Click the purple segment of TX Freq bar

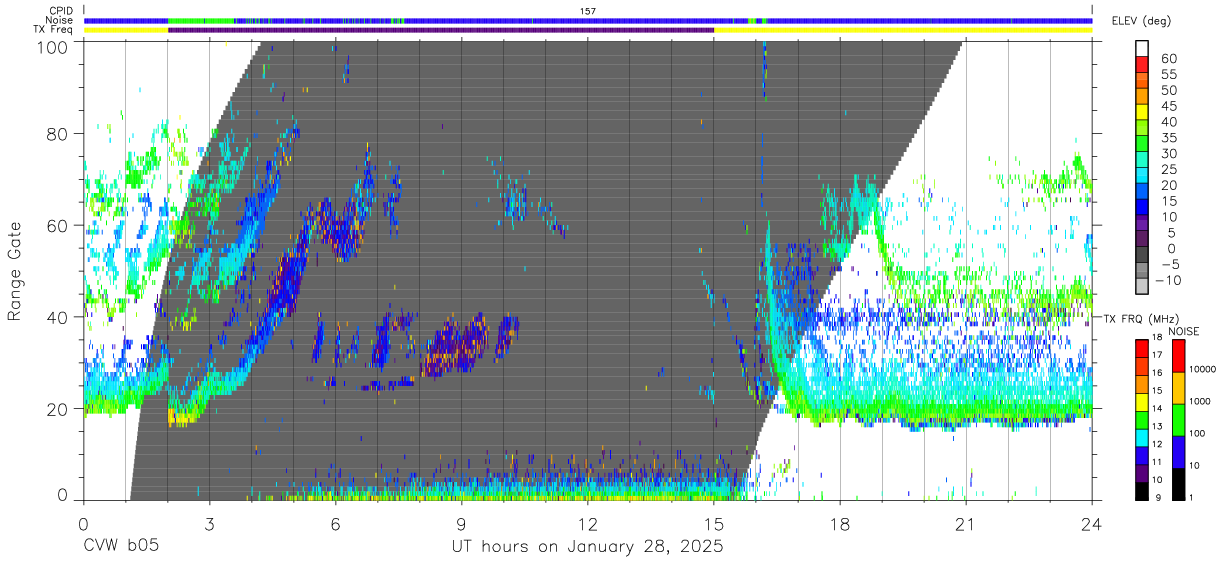(441, 30)
